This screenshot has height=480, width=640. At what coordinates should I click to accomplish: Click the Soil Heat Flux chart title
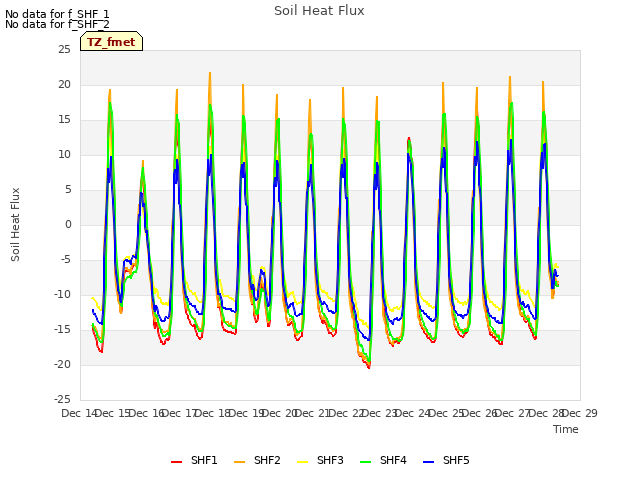coord(319,11)
